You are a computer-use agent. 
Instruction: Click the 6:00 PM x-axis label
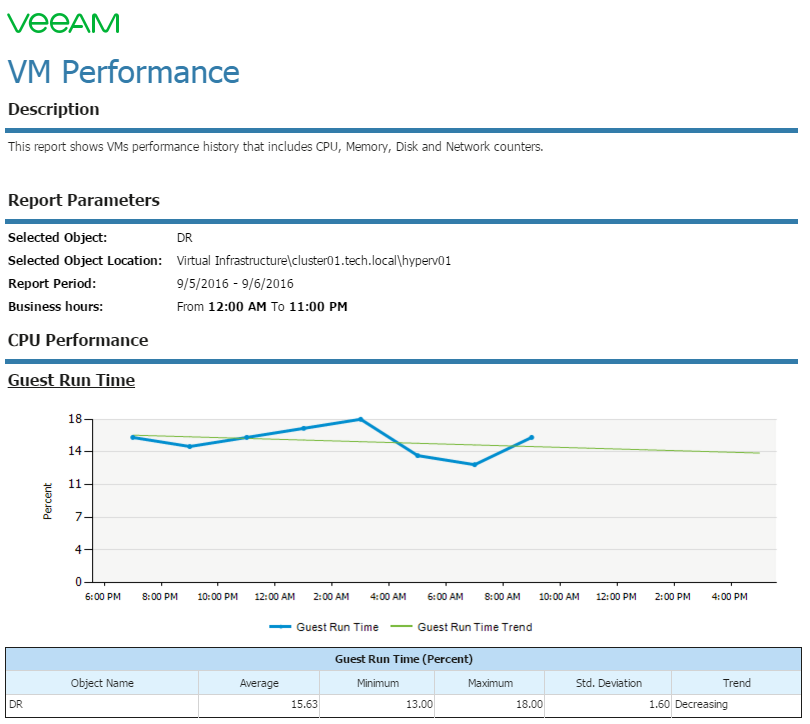click(103, 597)
